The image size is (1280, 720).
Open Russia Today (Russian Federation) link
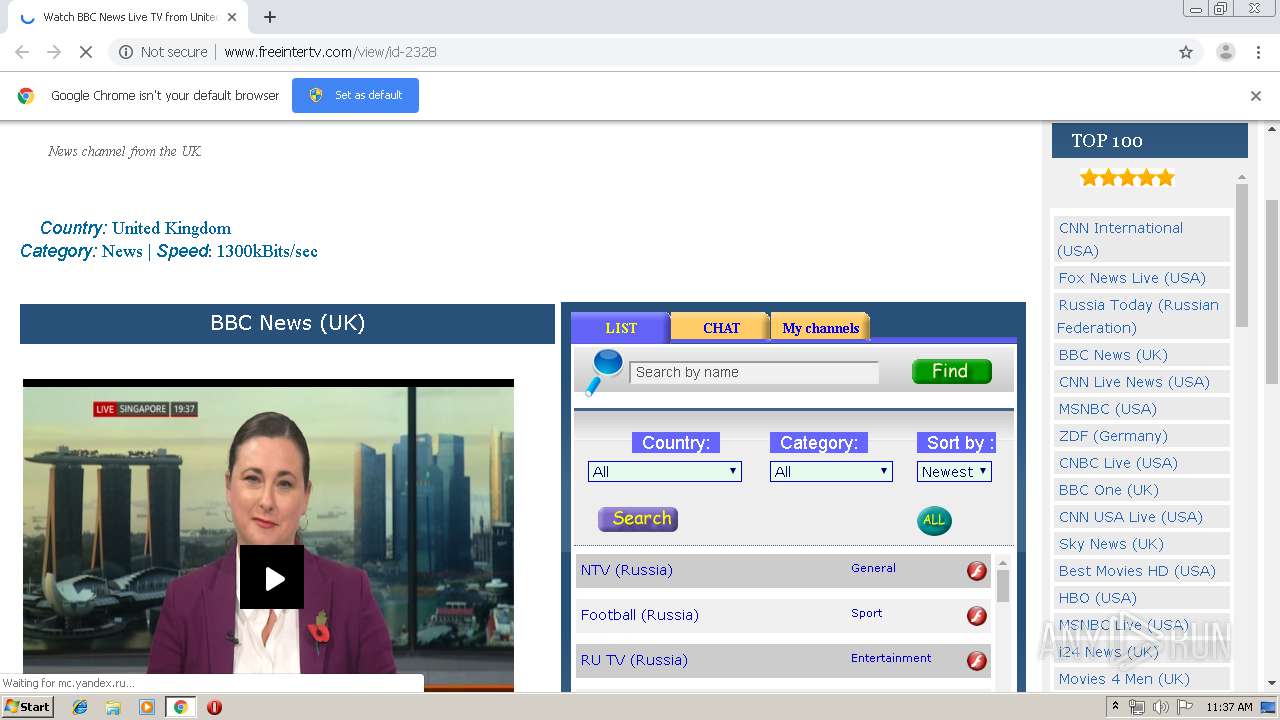(x=1138, y=316)
